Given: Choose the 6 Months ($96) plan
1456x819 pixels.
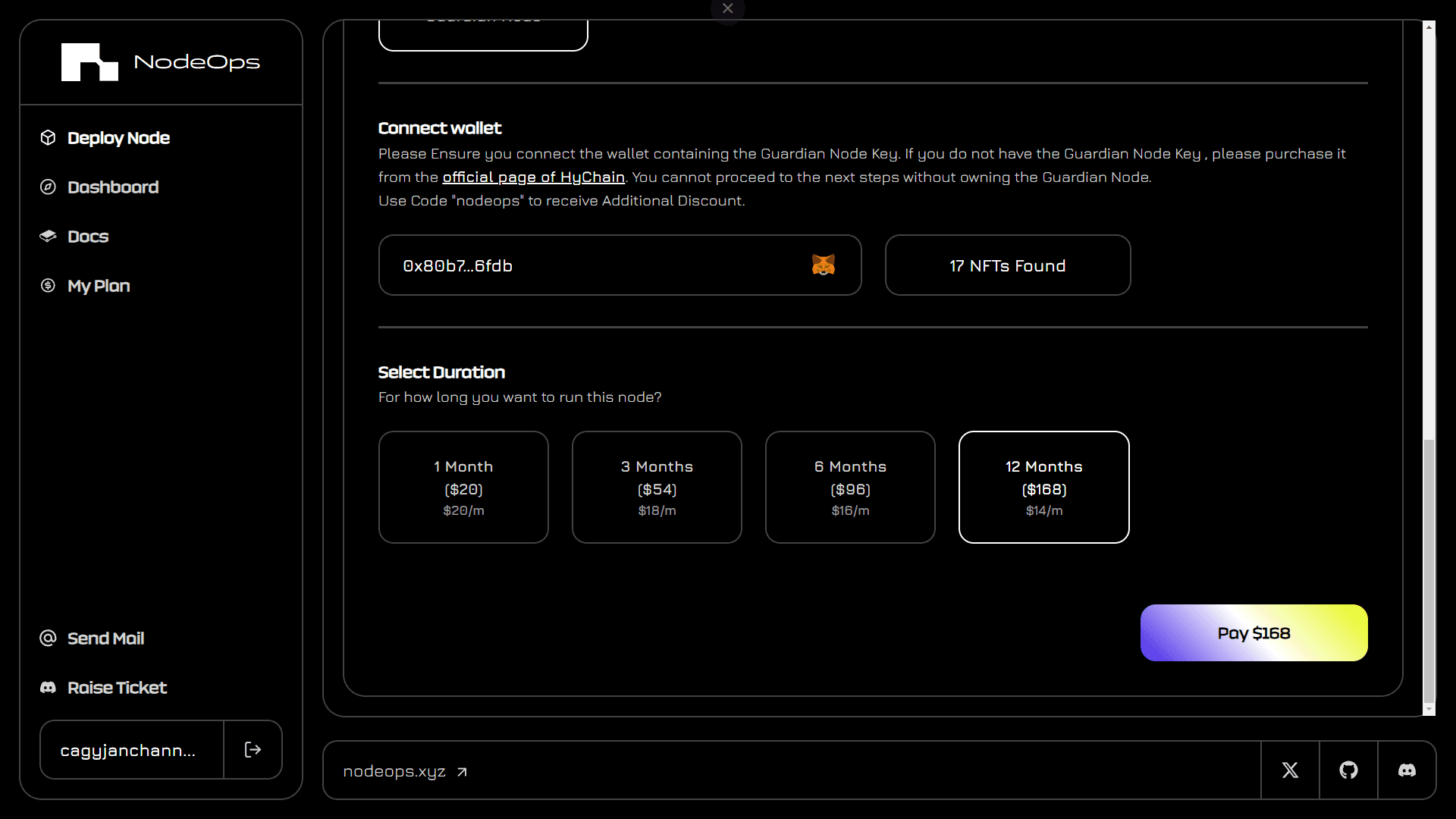Looking at the screenshot, I should (x=850, y=487).
